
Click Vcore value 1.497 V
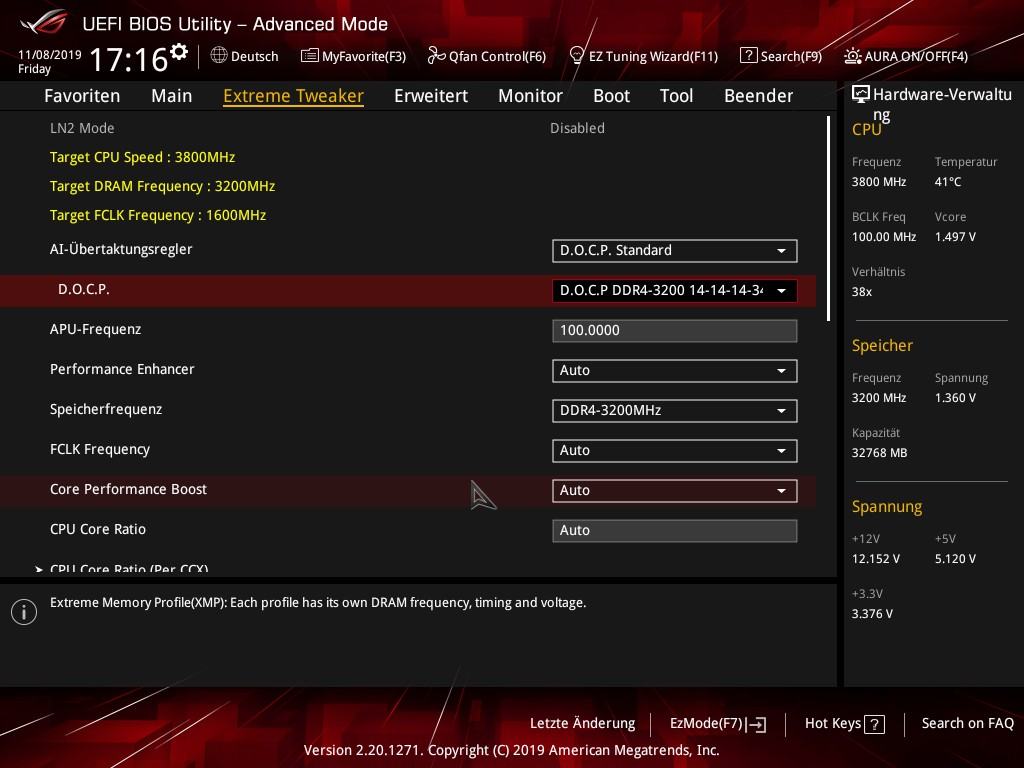pos(955,236)
